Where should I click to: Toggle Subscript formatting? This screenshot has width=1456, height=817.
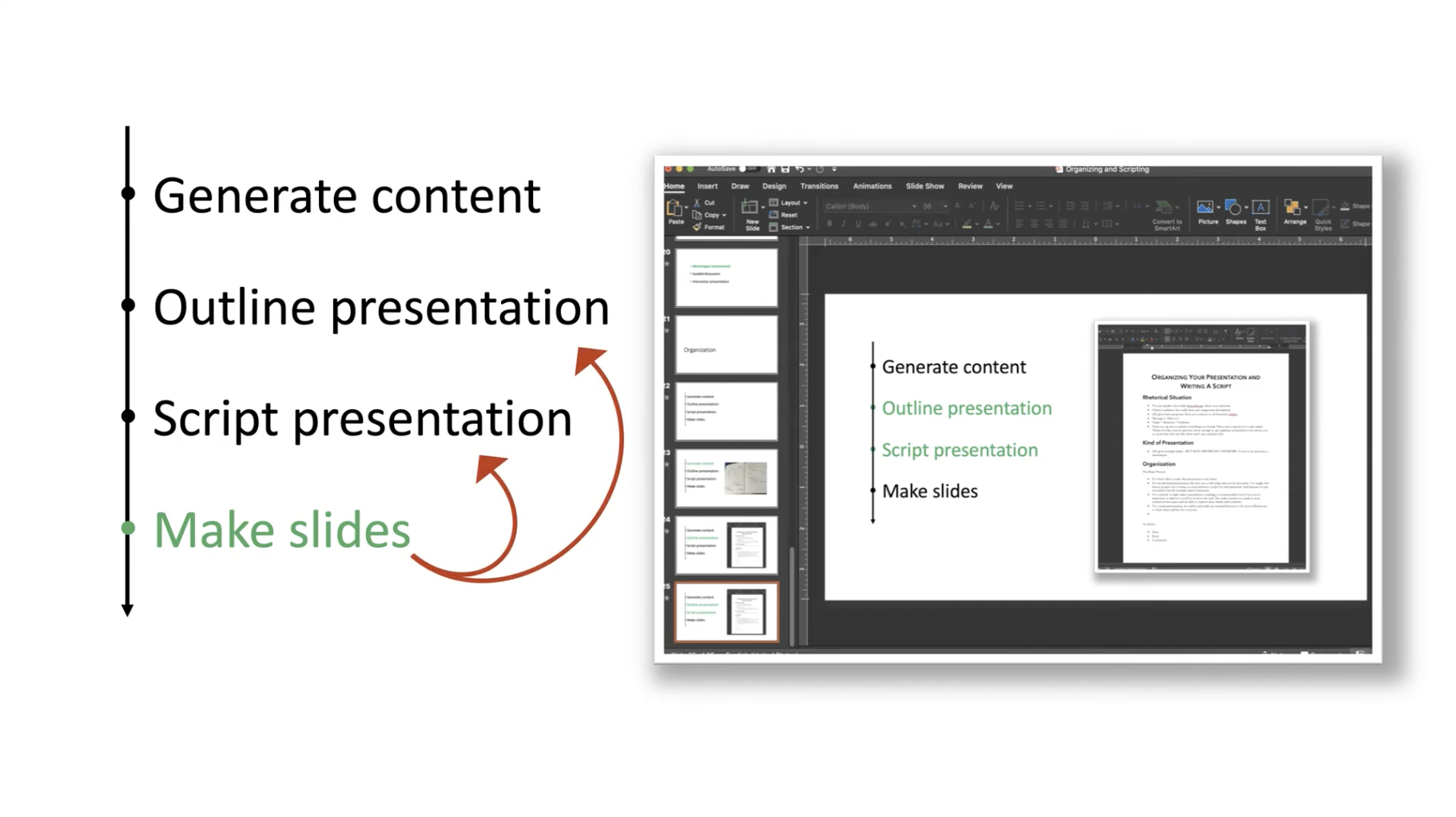point(901,224)
